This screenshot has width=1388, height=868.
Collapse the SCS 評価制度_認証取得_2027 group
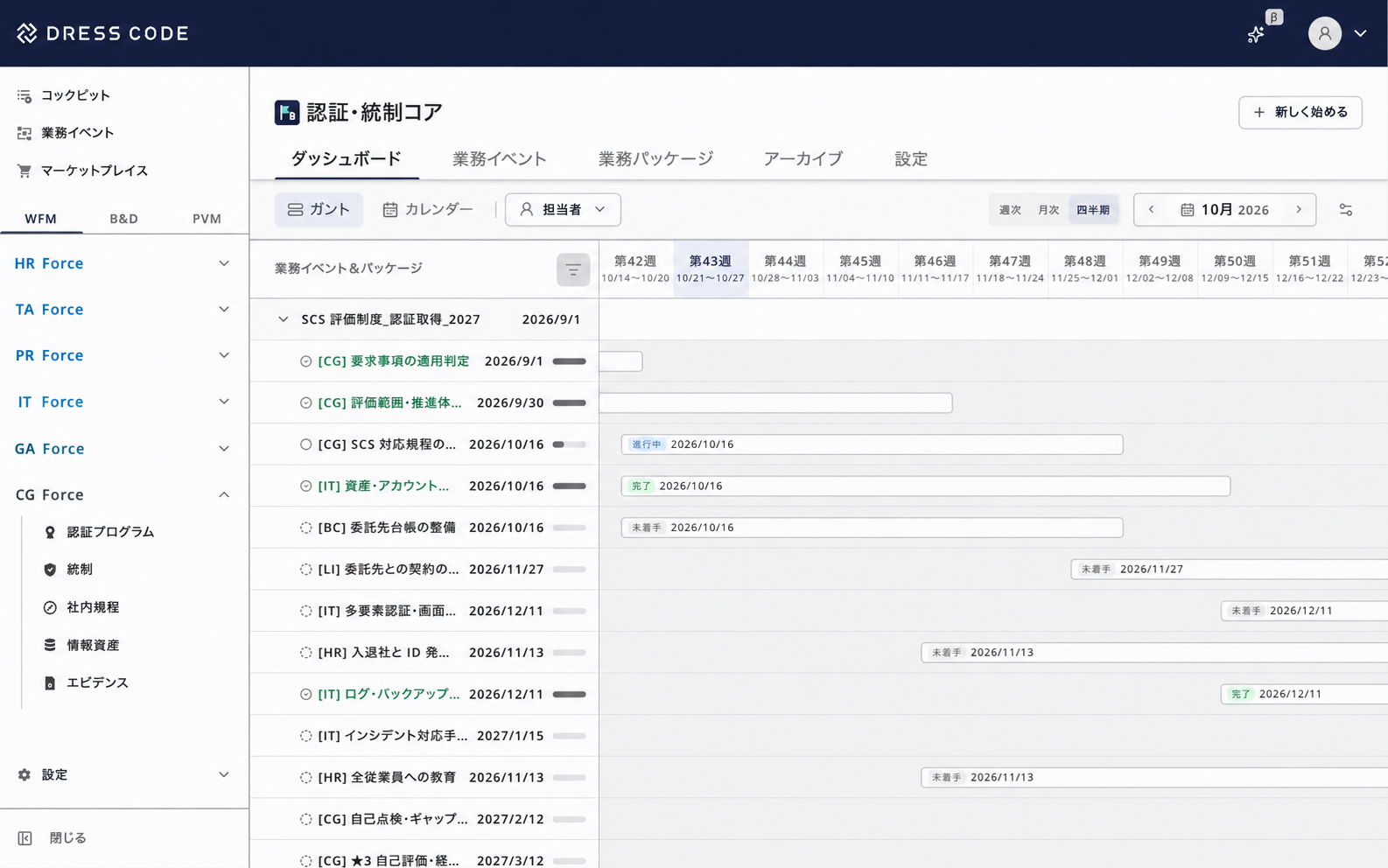(283, 319)
